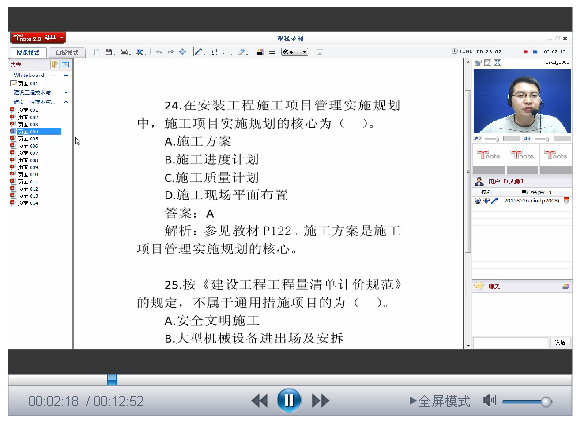Click the chat message input field
Image resolution: width=579 pixels, height=423 pixels.
pos(511,343)
